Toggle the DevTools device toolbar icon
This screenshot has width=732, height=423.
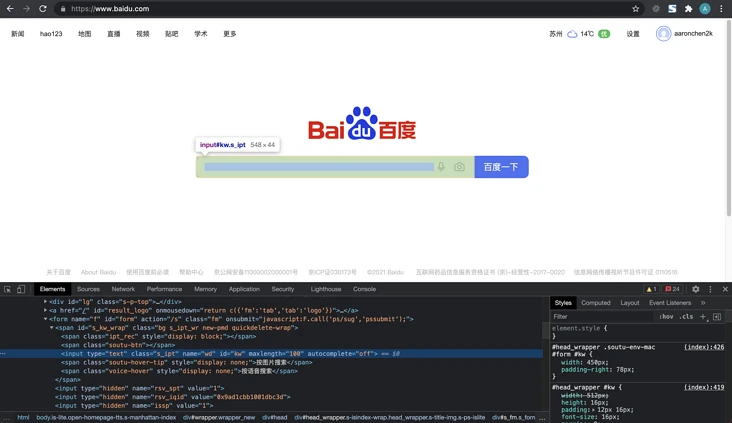[x=21, y=289]
